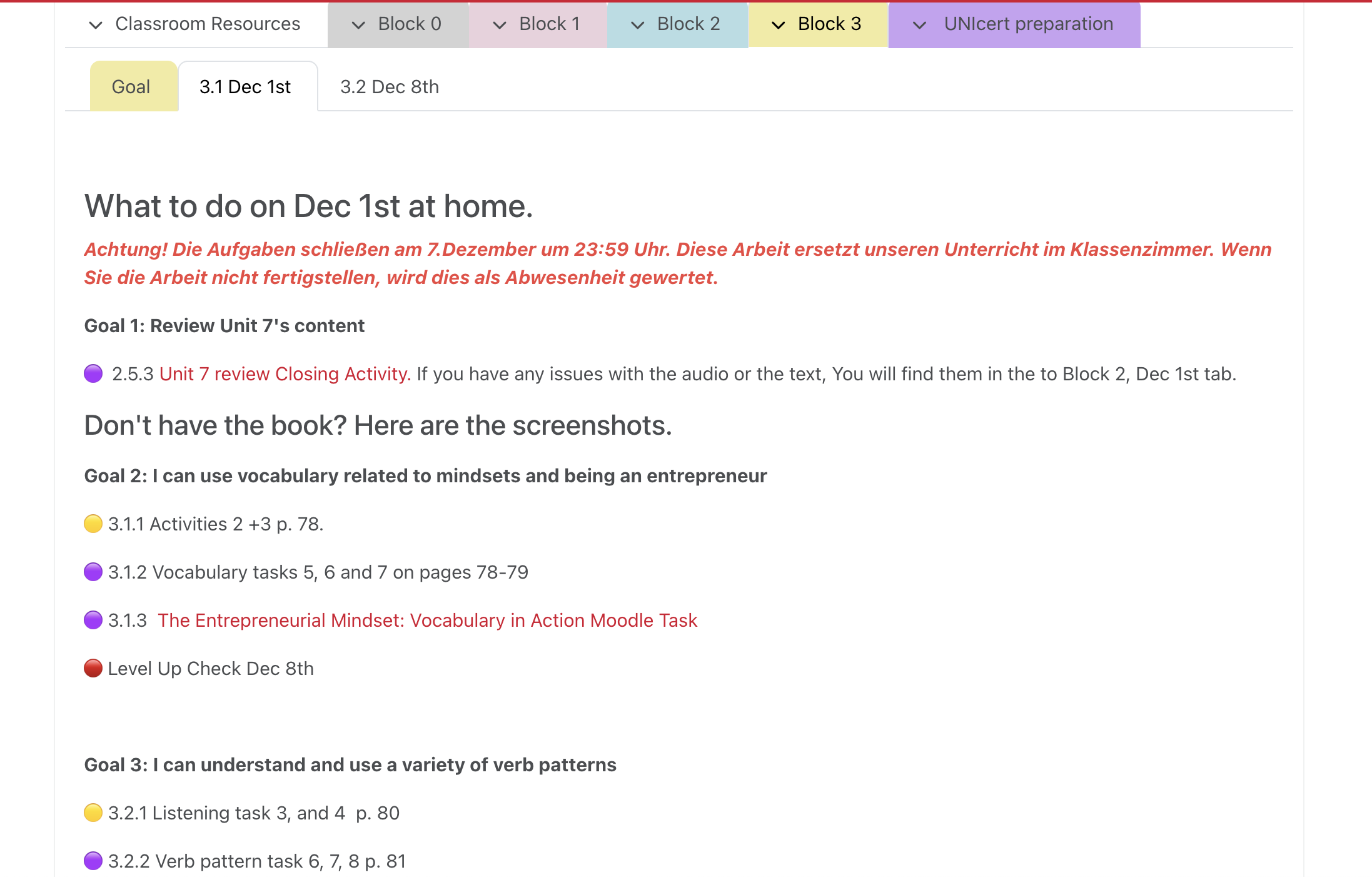Open the Block 0 section
Screen dimensions: 1372x877
(x=410, y=24)
